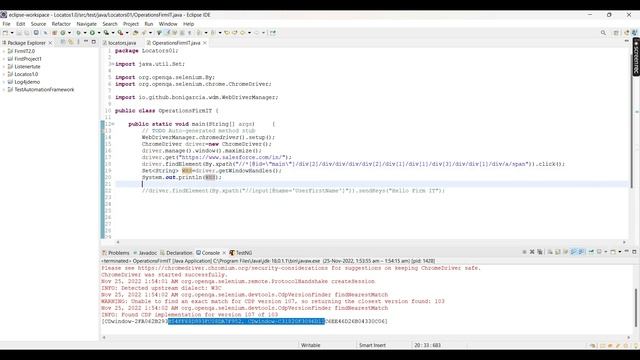Click the Console vertical scrollbar
Image resolution: width=640 pixels, height=360 pixels.
pos(636,307)
